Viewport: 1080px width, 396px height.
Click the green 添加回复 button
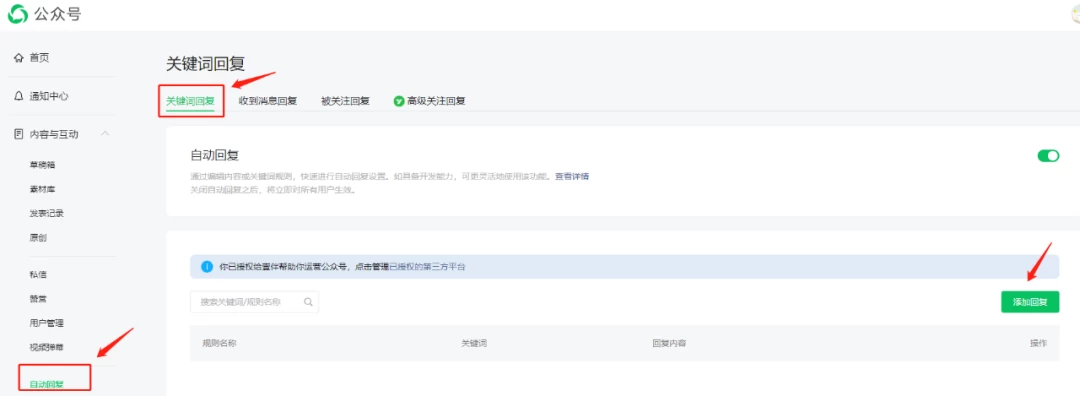1030,302
